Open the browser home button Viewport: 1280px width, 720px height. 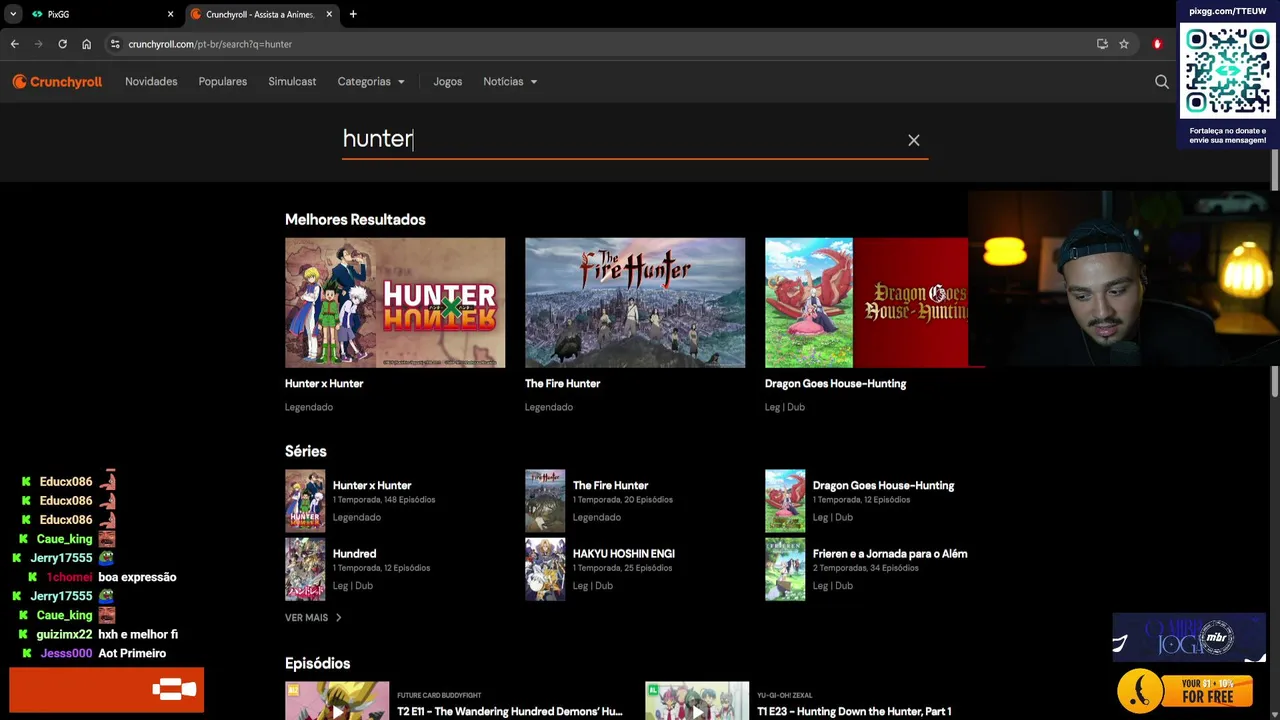pos(86,44)
